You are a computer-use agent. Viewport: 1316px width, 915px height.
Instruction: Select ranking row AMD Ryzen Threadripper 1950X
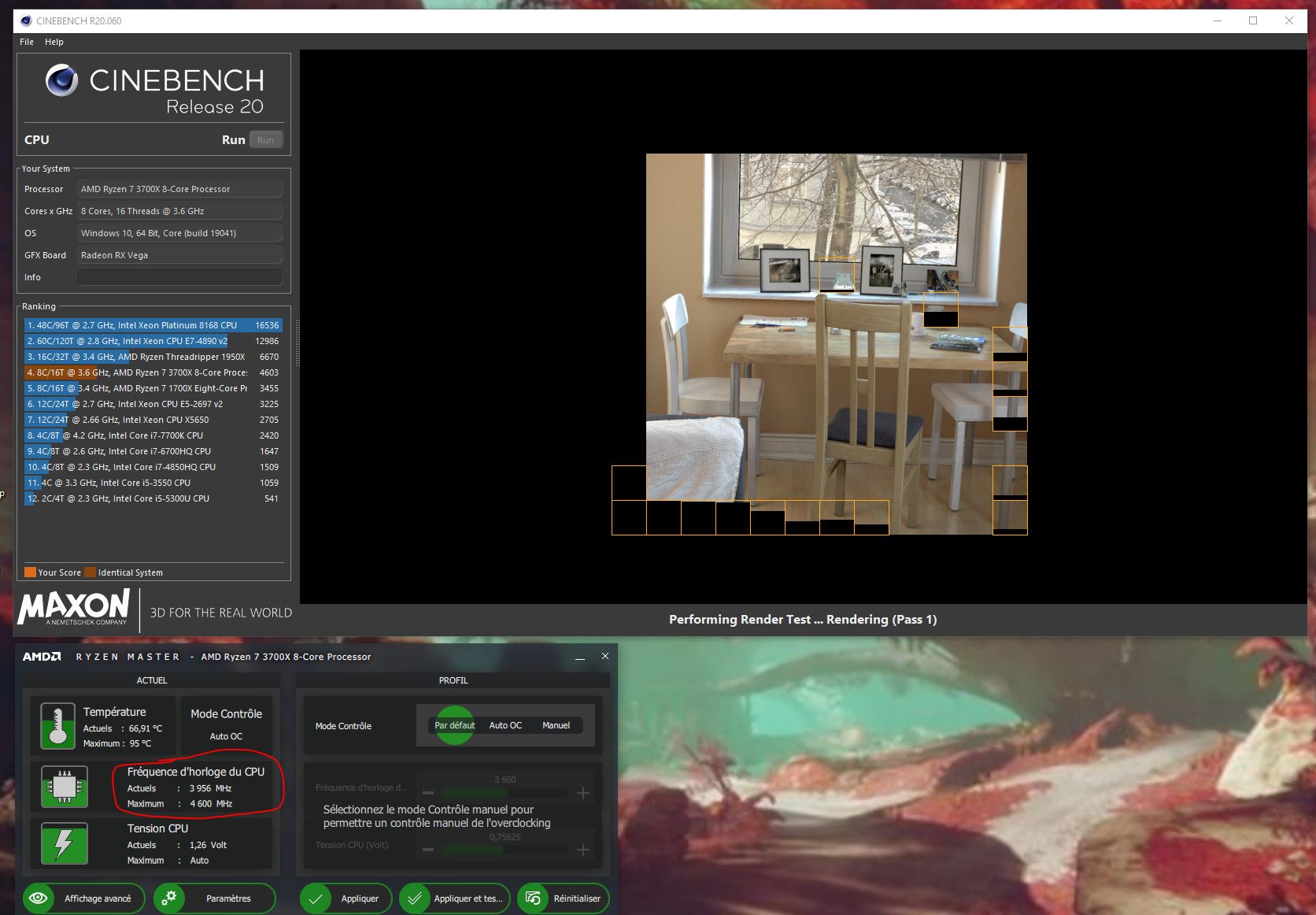pyautogui.click(x=153, y=357)
